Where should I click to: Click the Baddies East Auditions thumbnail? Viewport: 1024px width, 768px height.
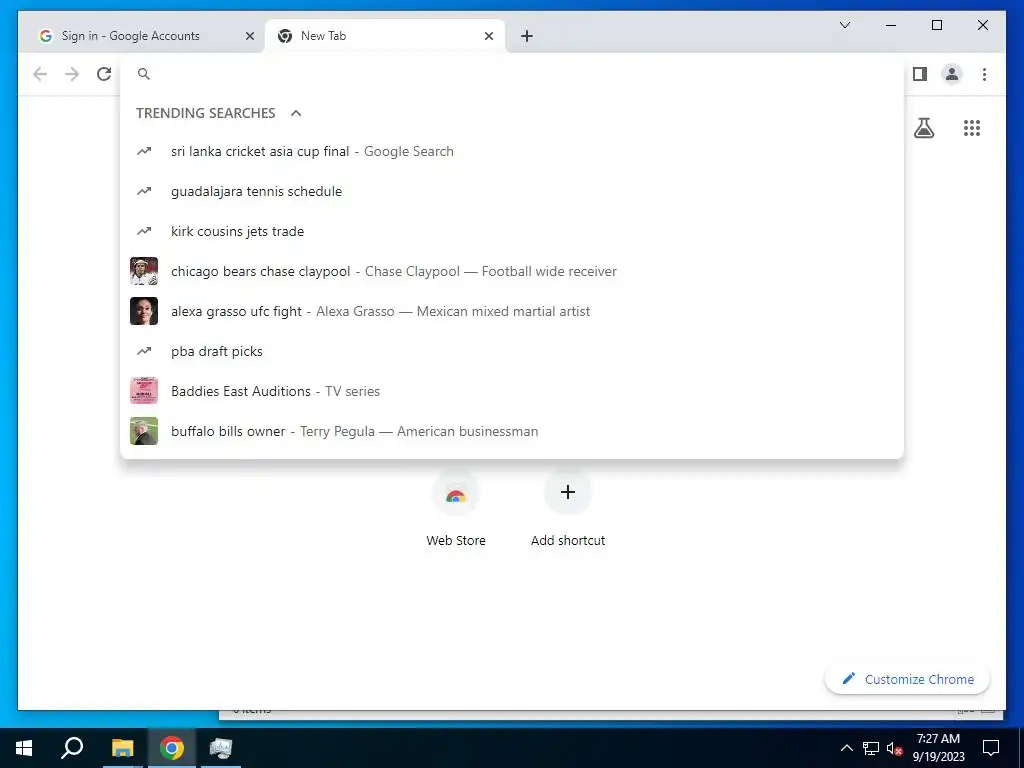(144, 391)
